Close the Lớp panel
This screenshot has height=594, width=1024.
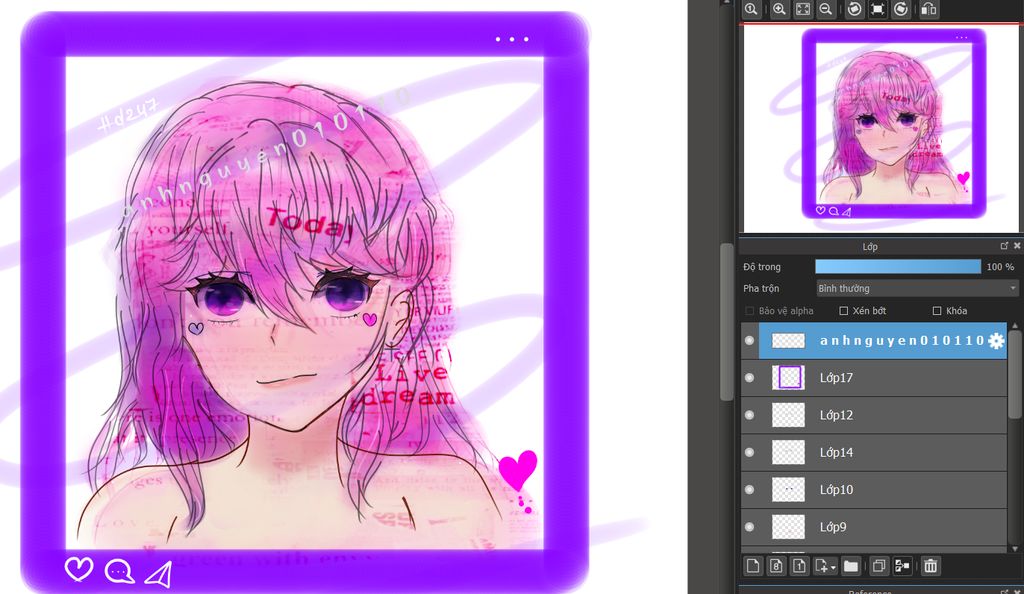[1017, 246]
